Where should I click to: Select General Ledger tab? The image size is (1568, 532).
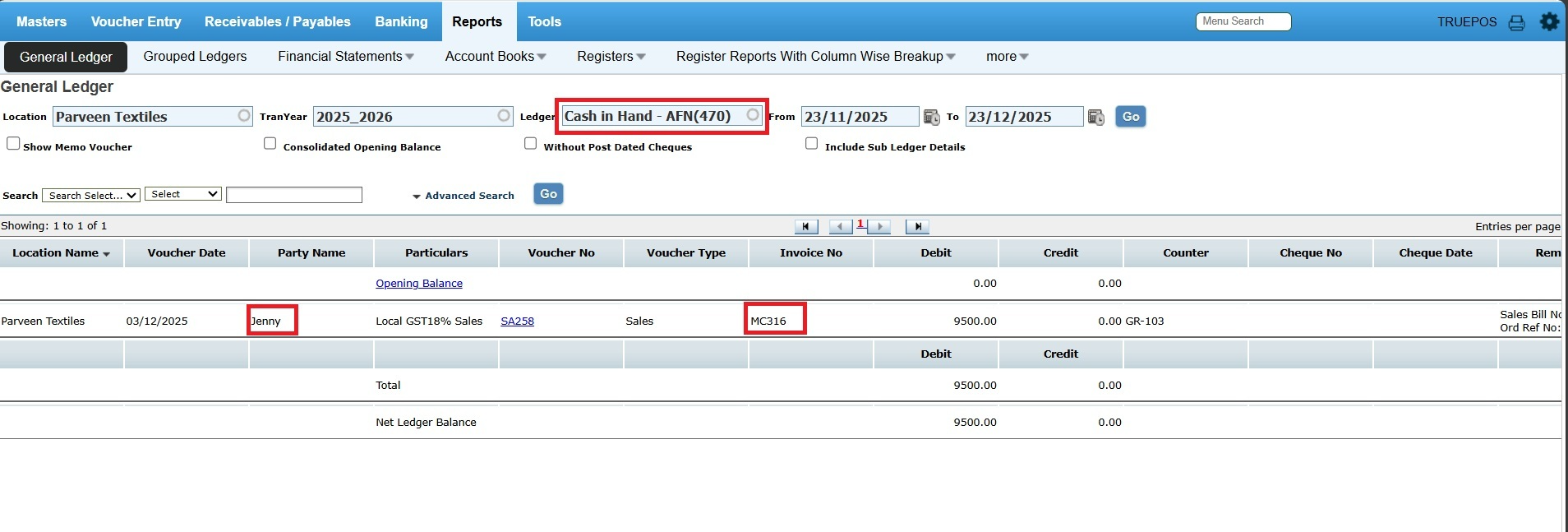coord(66,57)
